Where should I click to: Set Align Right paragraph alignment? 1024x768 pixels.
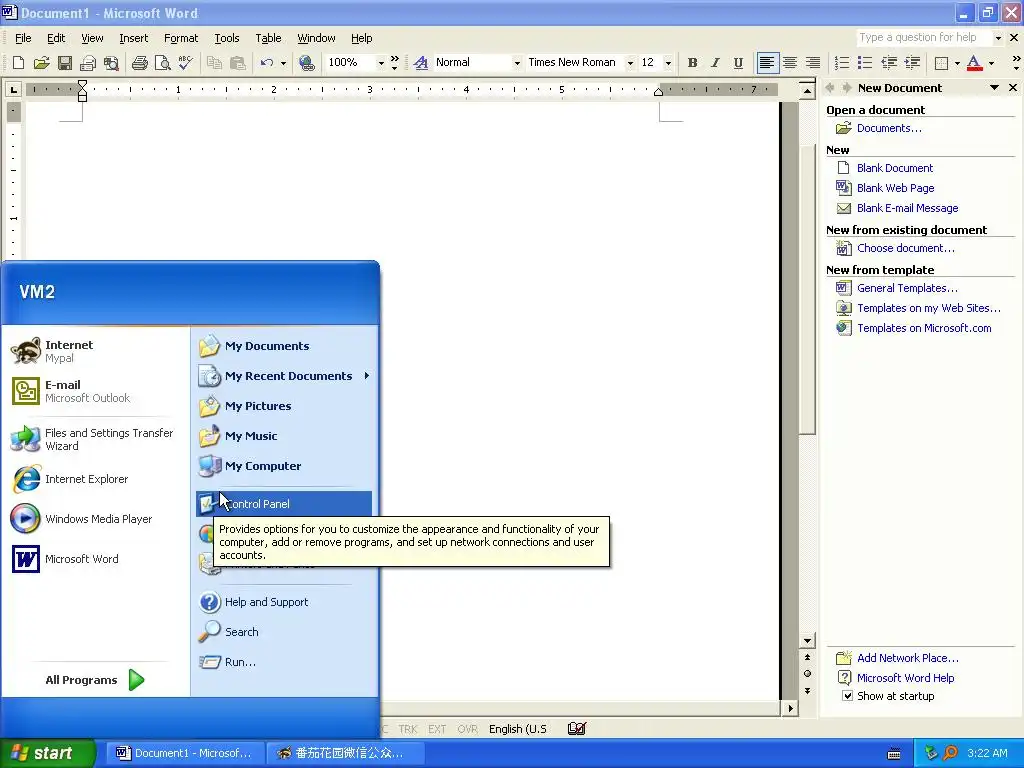tap(812, 63)
